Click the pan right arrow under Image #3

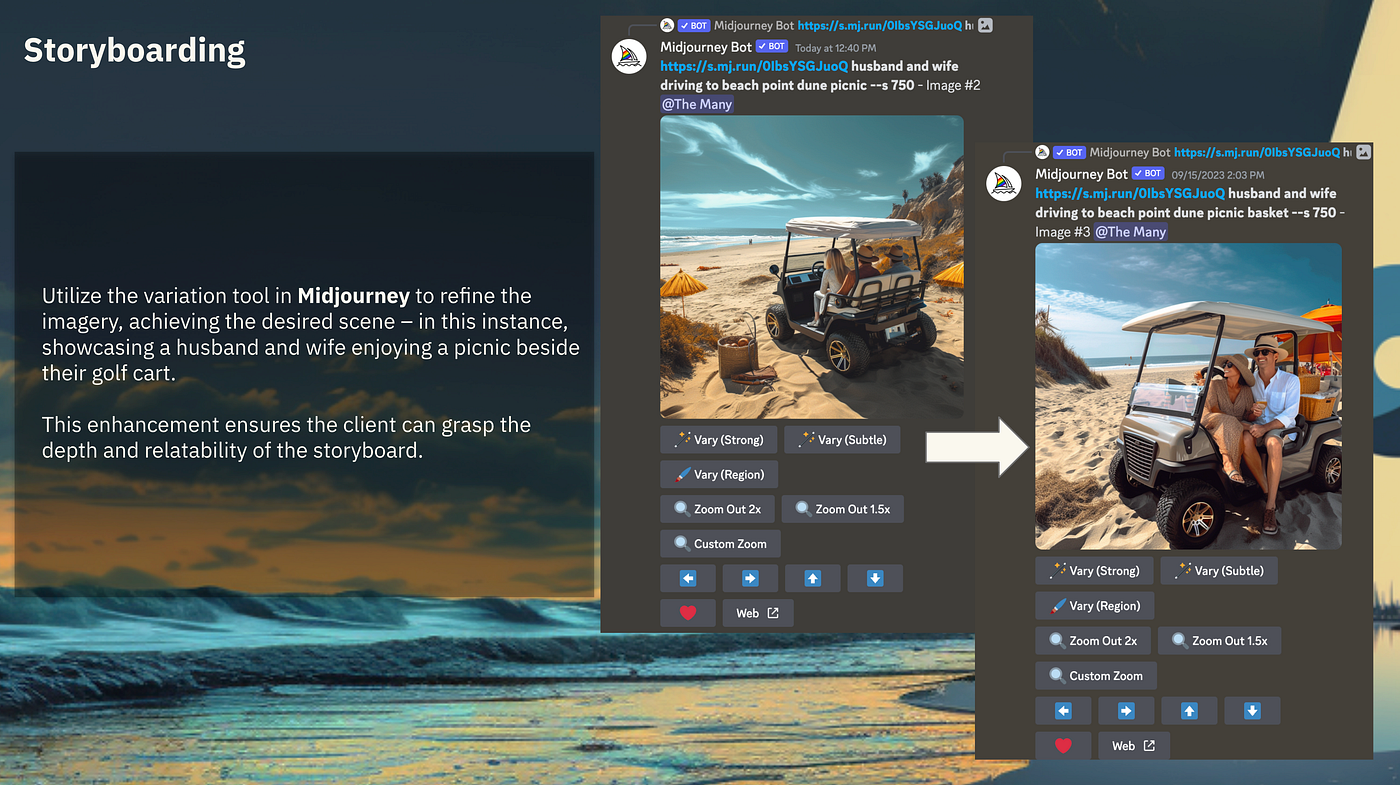pos(1126,711)
